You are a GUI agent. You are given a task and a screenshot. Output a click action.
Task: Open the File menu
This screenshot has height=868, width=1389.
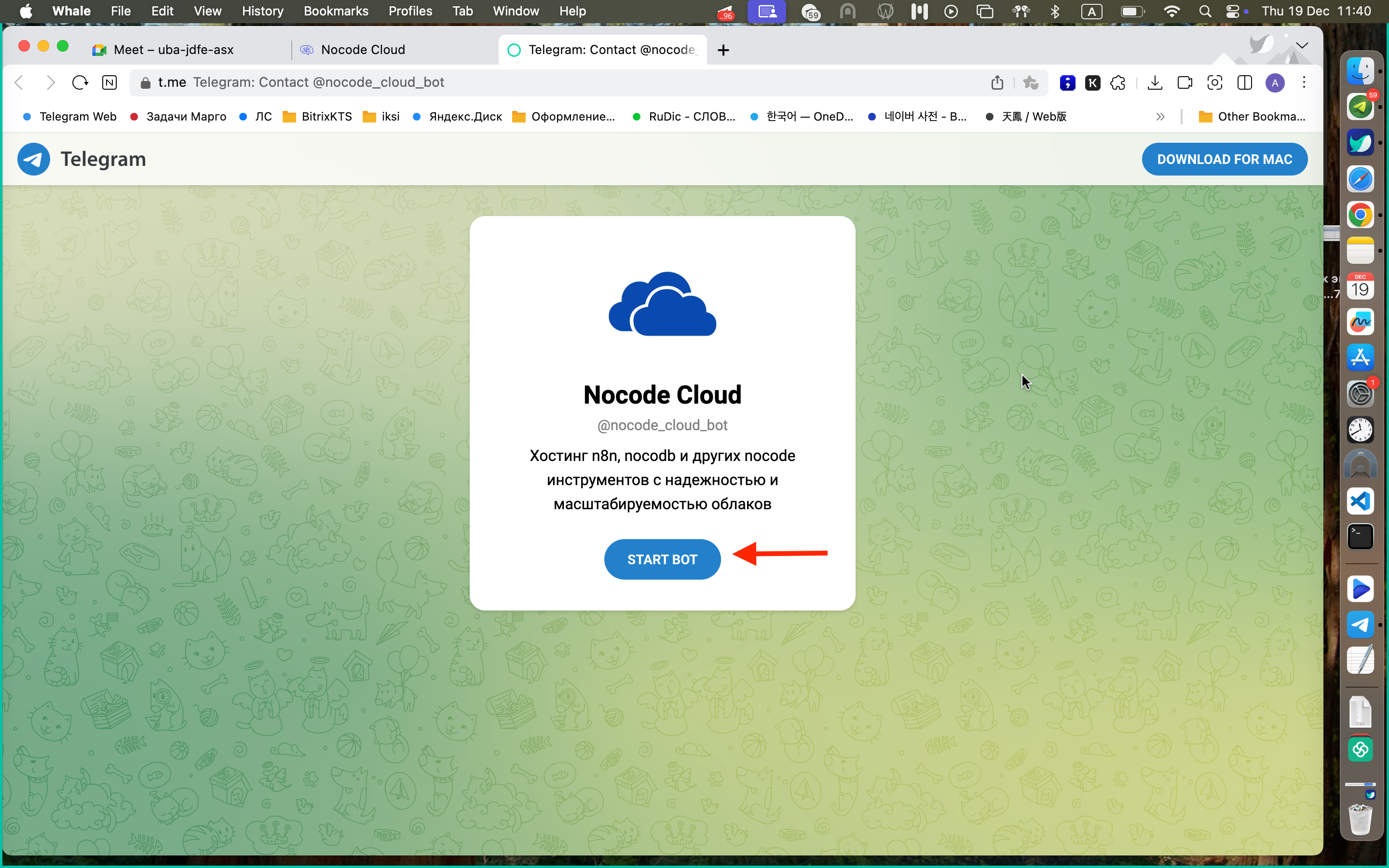pyautogui.click(x=121, y=11)
